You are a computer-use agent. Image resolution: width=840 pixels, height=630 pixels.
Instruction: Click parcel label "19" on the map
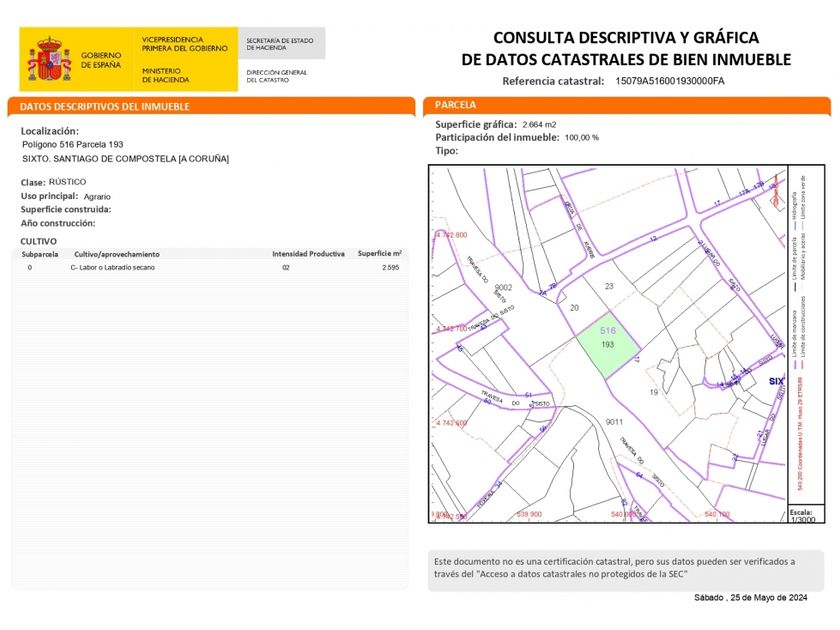pyautogui.click(x=654, y=393)
